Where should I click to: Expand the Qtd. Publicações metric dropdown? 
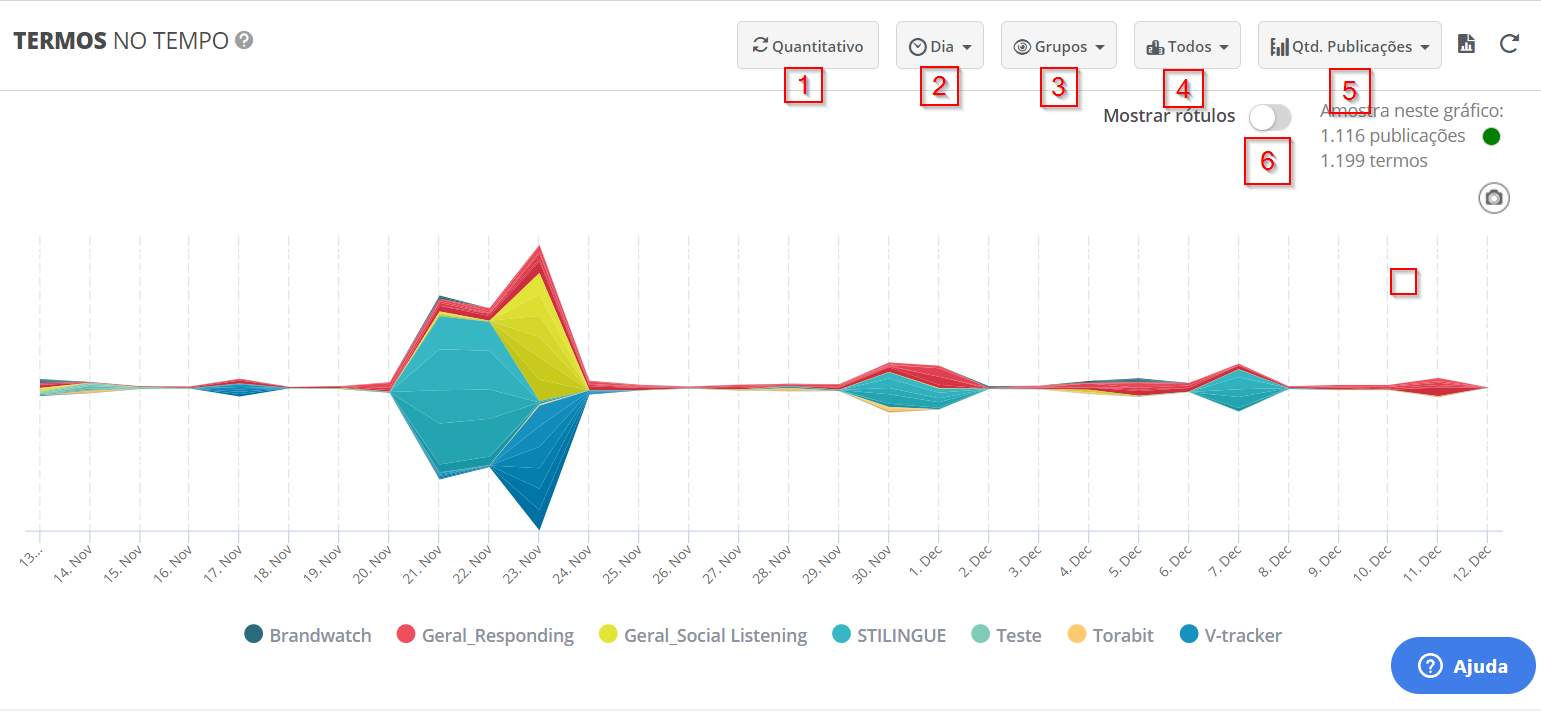point(1349,46)
